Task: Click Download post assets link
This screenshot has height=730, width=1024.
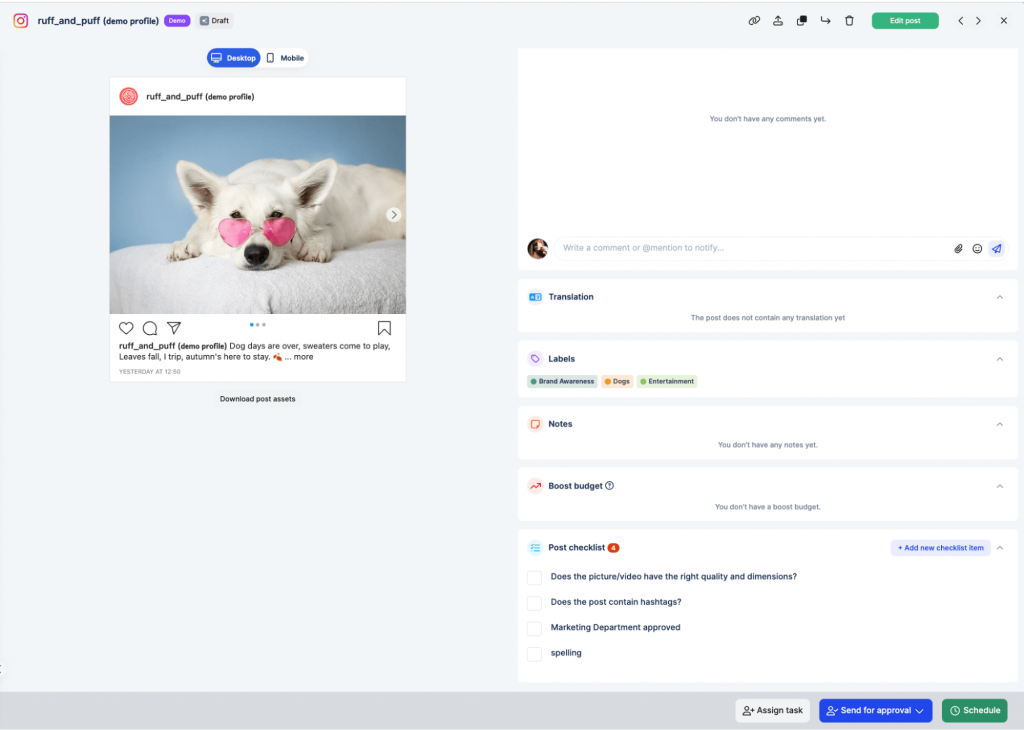Action: coord(257,399)
